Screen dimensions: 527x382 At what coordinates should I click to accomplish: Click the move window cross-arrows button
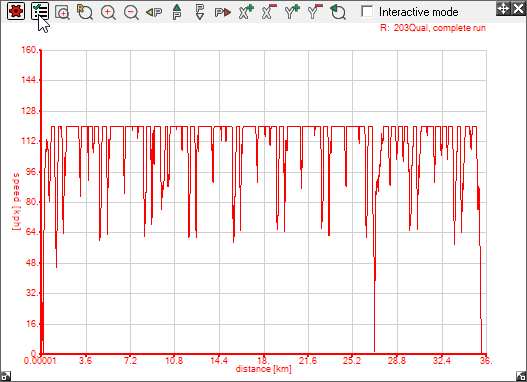pos(503,8)
